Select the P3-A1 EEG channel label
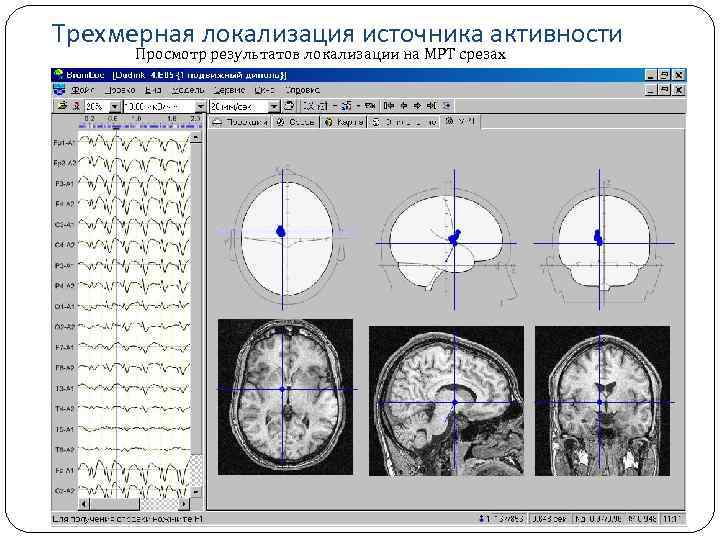This screenshot has height=540, width=720. click(64, 265)
